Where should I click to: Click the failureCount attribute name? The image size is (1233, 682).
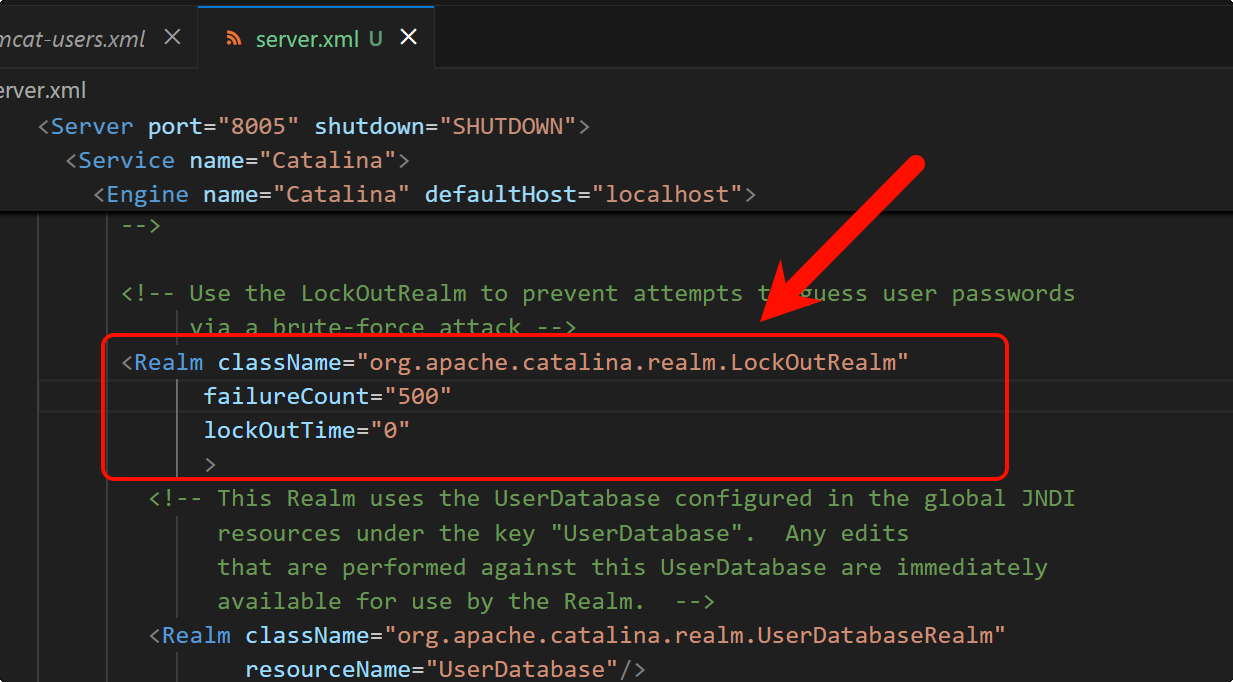(286, 396)
